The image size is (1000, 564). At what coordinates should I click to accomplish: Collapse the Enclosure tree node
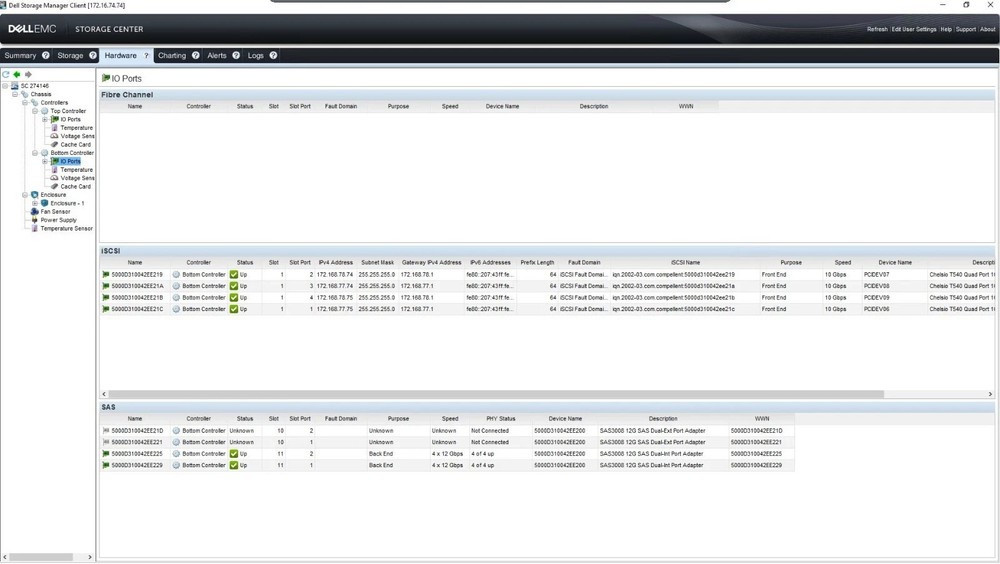click(25, 195)
